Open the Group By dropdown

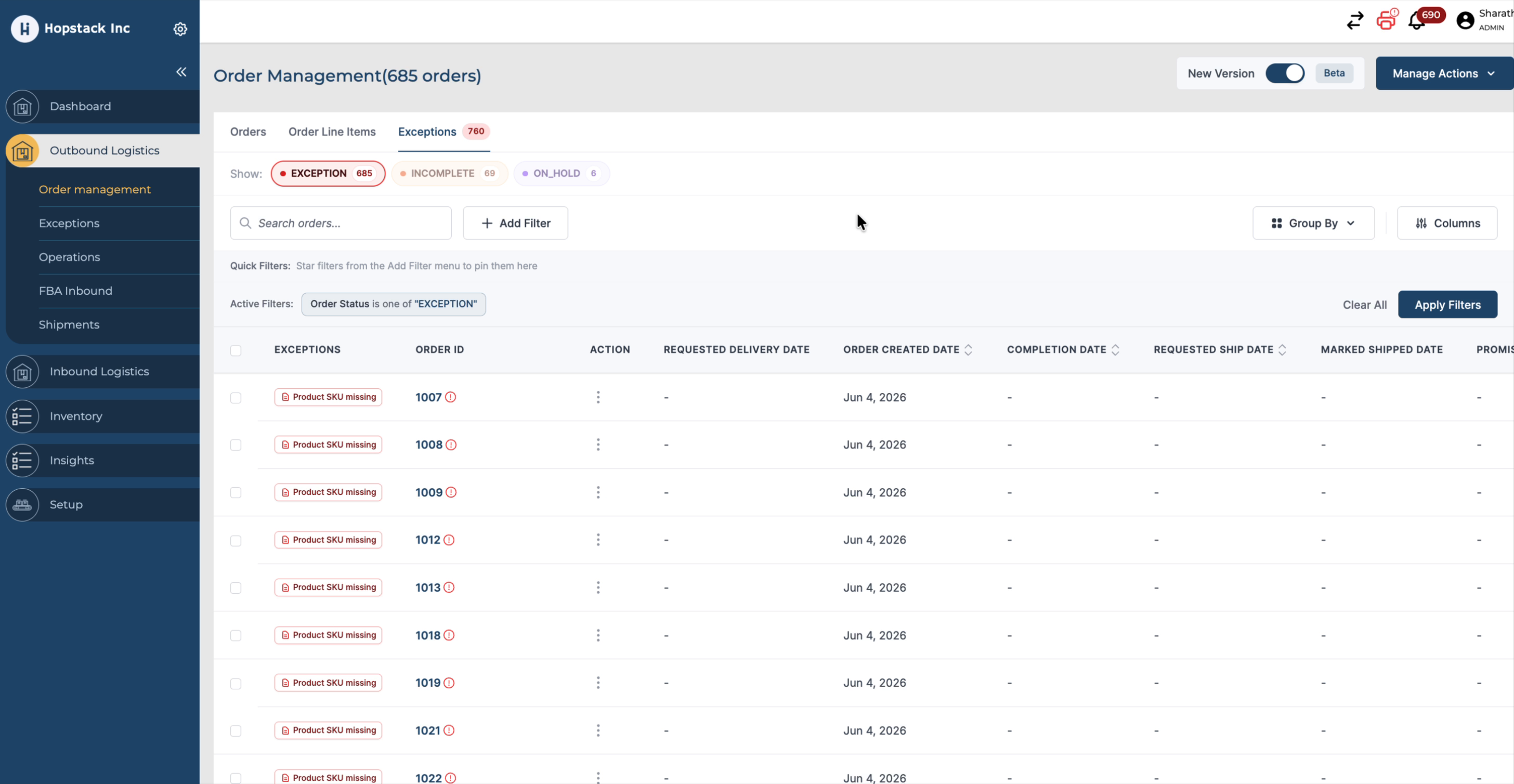pos(1313,223)
